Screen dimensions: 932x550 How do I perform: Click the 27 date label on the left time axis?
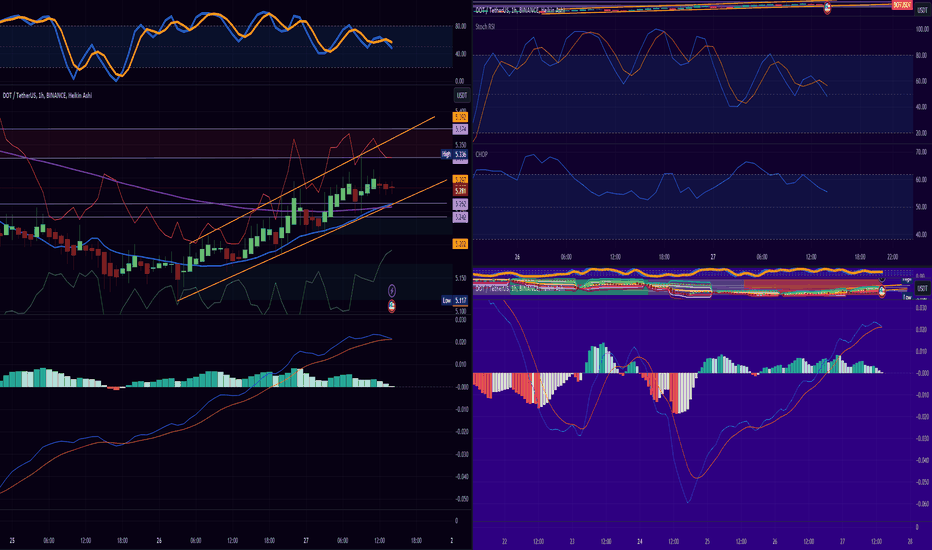[x=306, y=540]
